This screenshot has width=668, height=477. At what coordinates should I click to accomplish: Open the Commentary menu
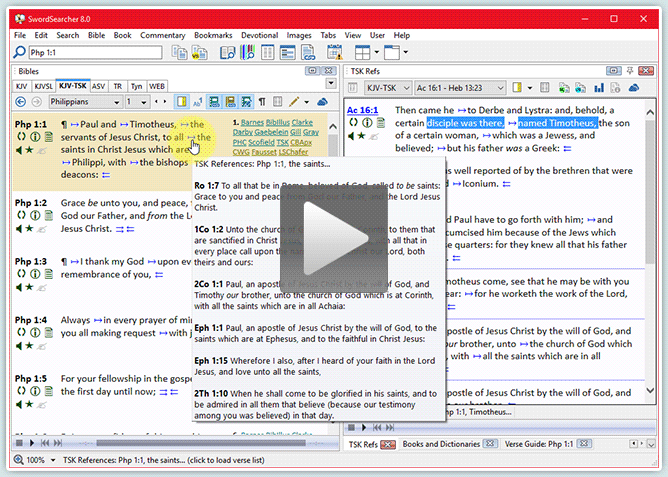pyautogui.click(x=163, y=35)
